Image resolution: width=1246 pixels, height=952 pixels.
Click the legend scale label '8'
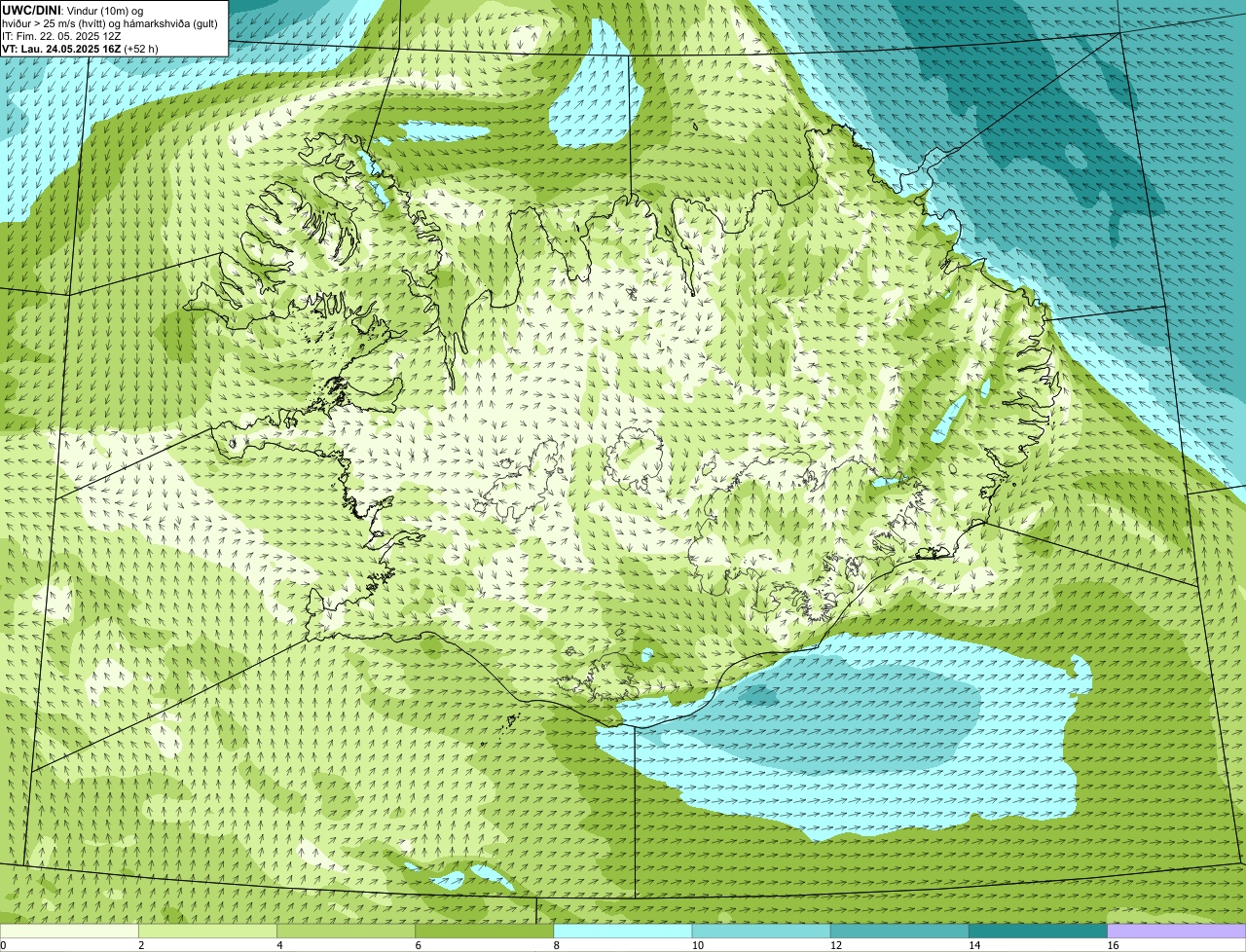557,945
